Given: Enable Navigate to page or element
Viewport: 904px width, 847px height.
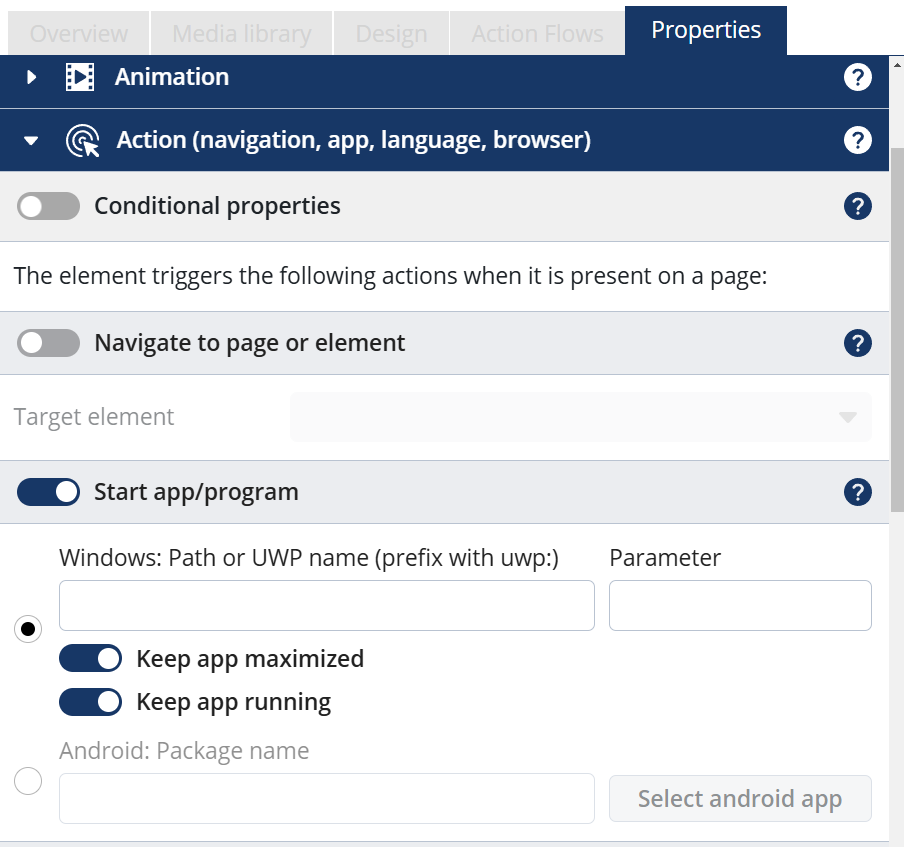Looking at the screenshot, I should coord(48,343).
